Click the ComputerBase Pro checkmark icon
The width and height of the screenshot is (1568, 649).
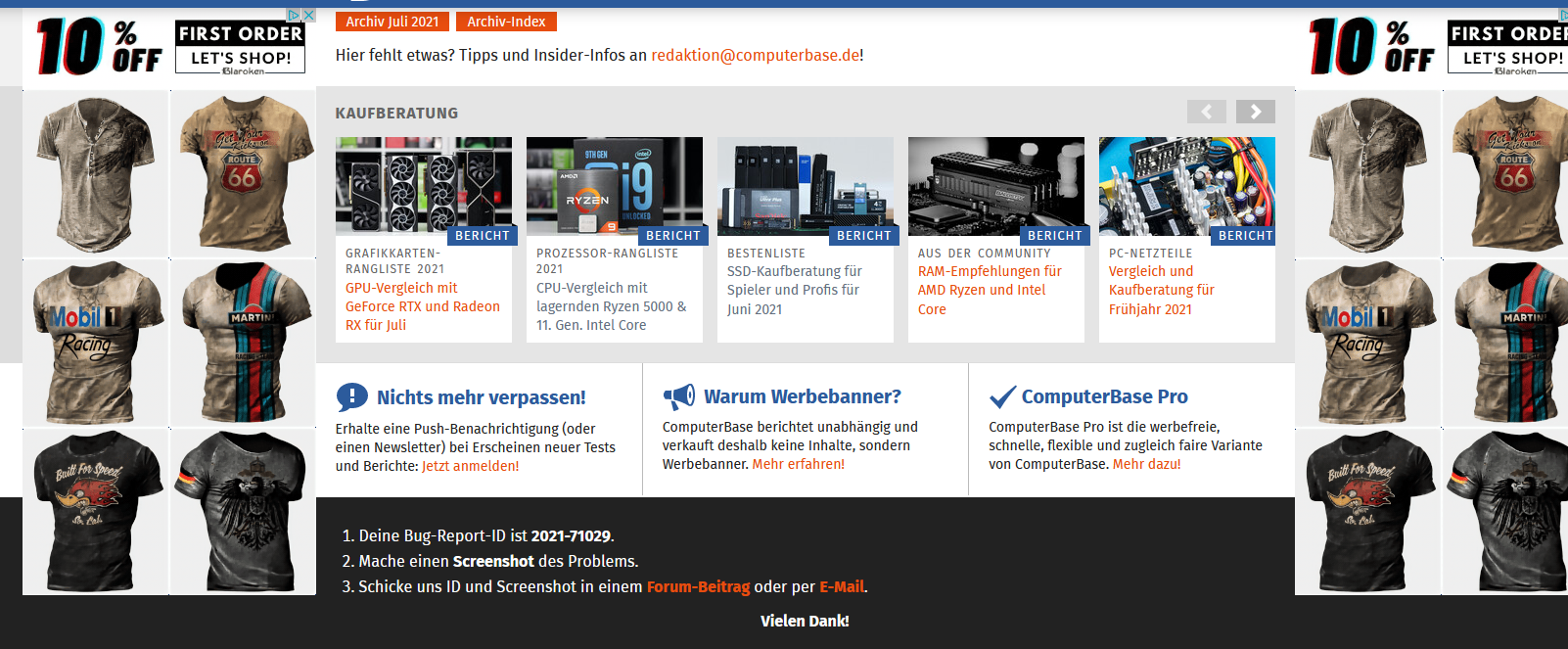[1002, 396]
